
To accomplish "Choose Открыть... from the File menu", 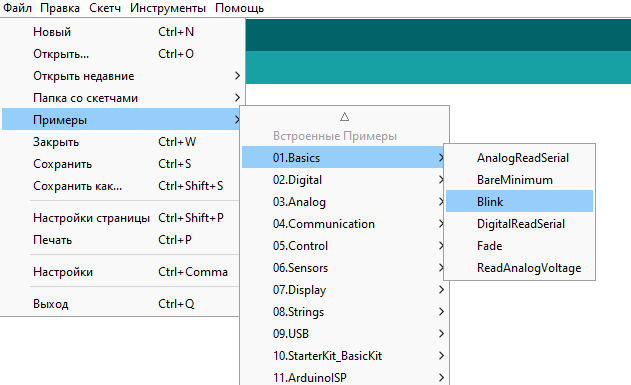I will point(122,54).
